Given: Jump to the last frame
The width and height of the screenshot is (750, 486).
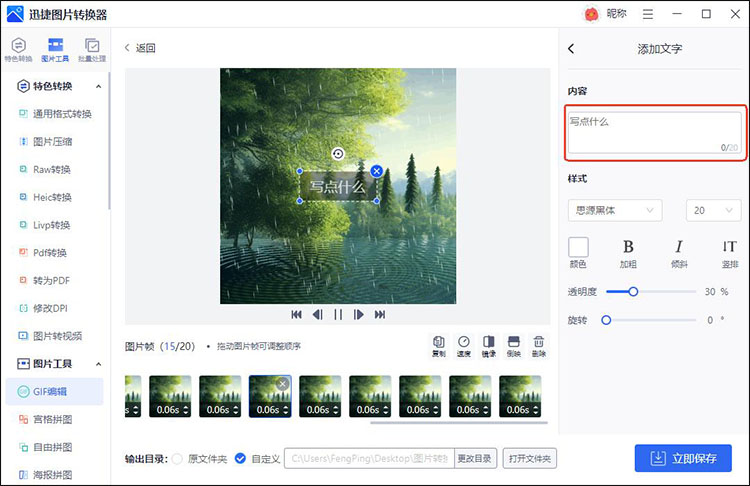Looking at the screenshot, I should pyautogui.click(x=380, y=314).
